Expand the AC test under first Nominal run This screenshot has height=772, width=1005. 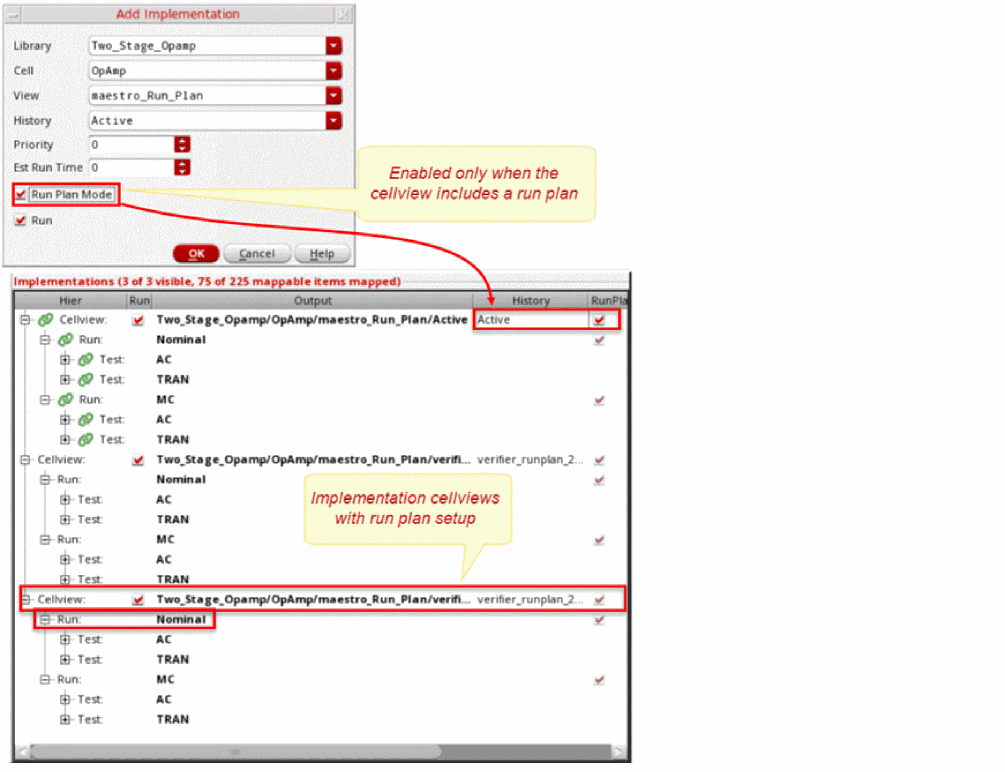click(65, 360)
